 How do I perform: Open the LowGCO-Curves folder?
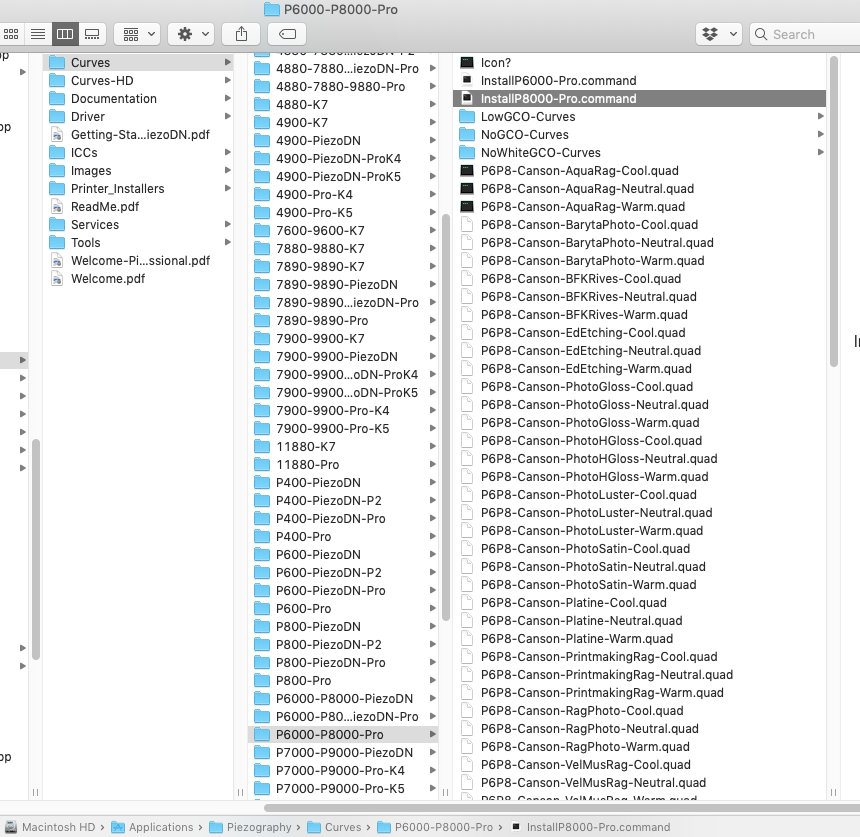(527, 117)
